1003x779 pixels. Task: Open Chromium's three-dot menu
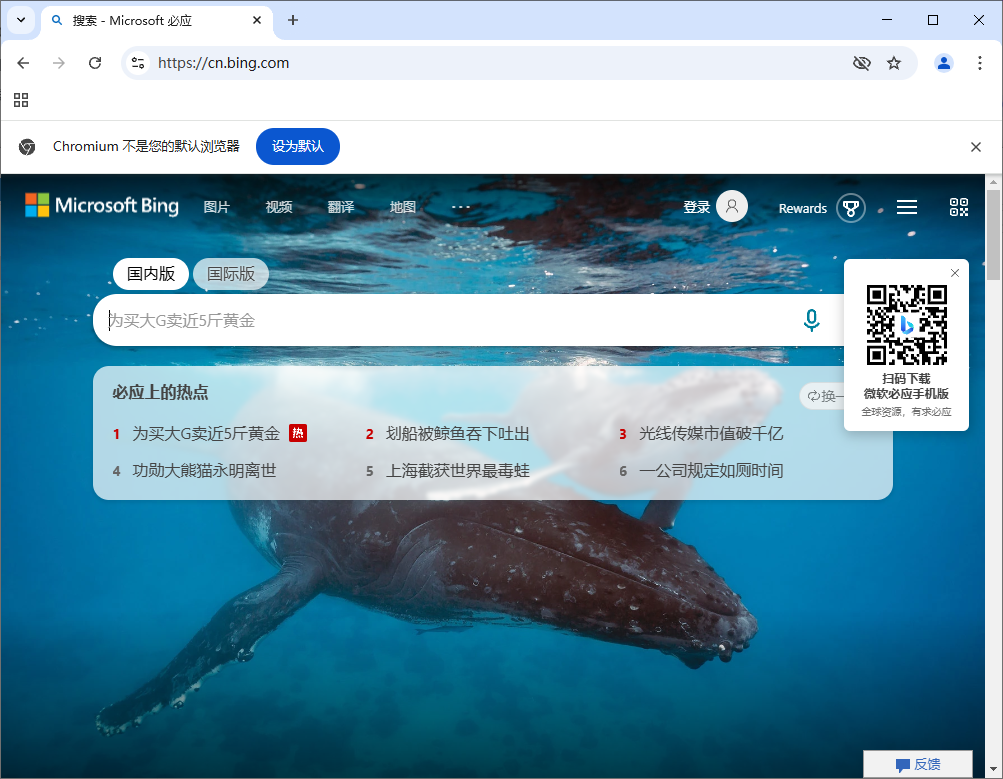(981, 62)
